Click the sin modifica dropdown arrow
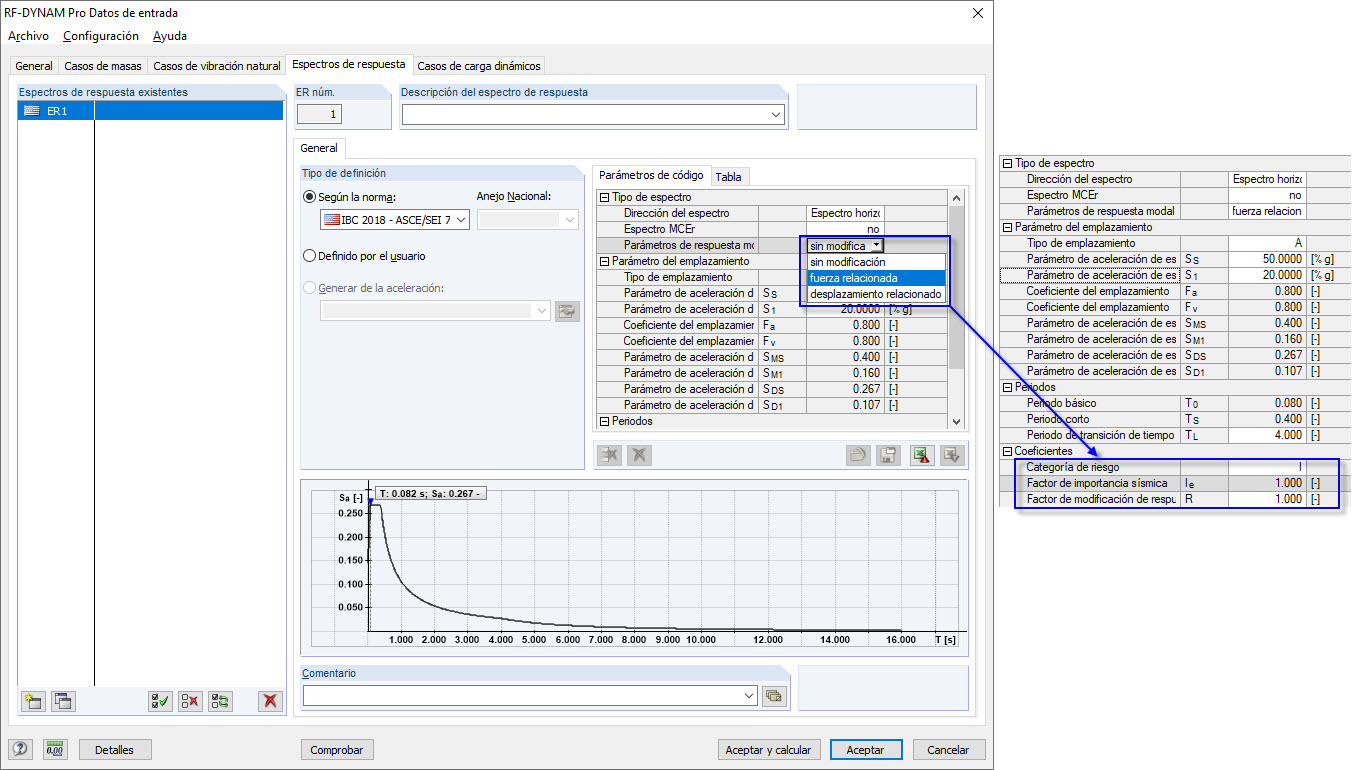This screenshot has width=1353, height=770. [876, 245]
